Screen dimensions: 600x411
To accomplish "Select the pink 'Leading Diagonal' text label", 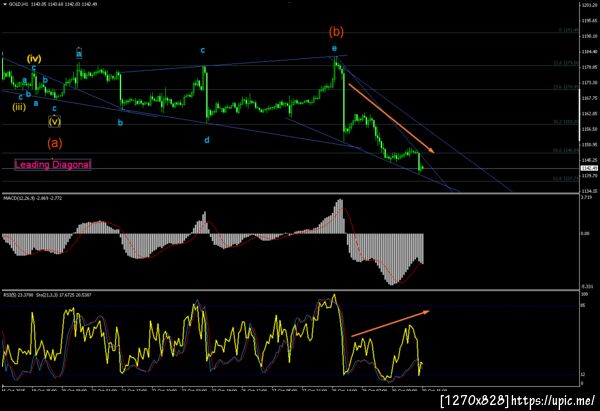I will tap(53, 165).
